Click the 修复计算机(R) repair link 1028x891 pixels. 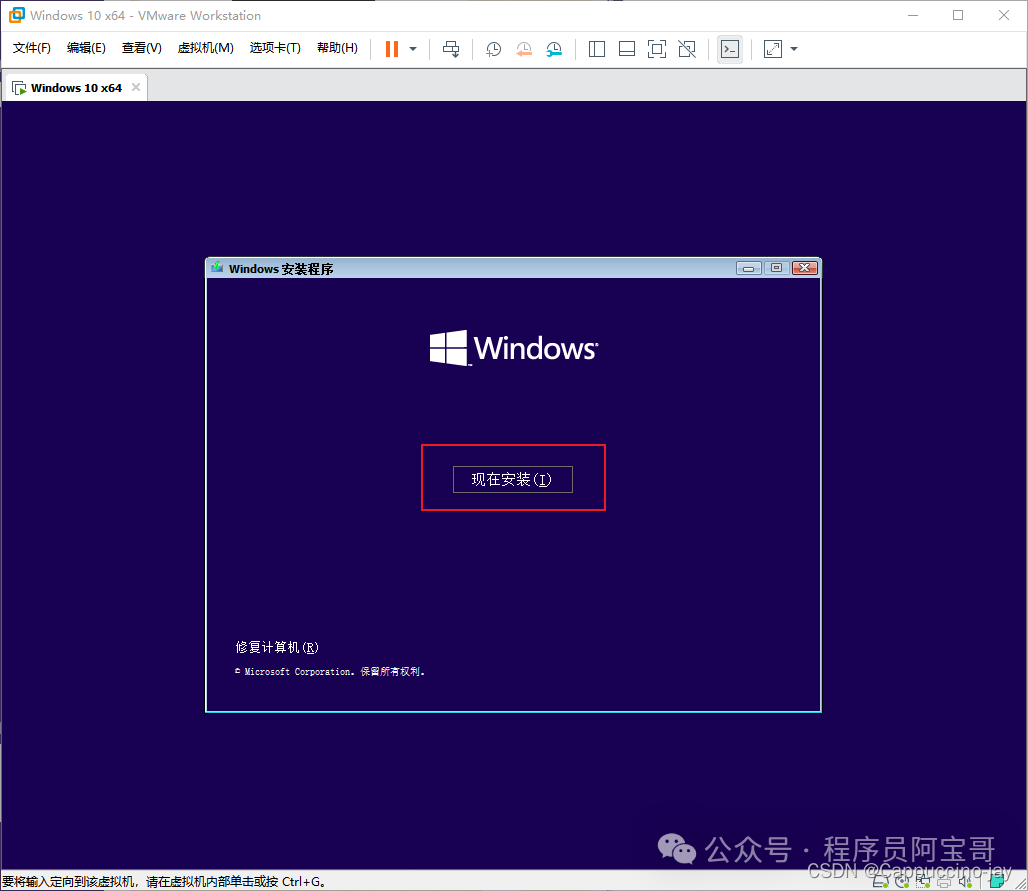coord(277,647)
